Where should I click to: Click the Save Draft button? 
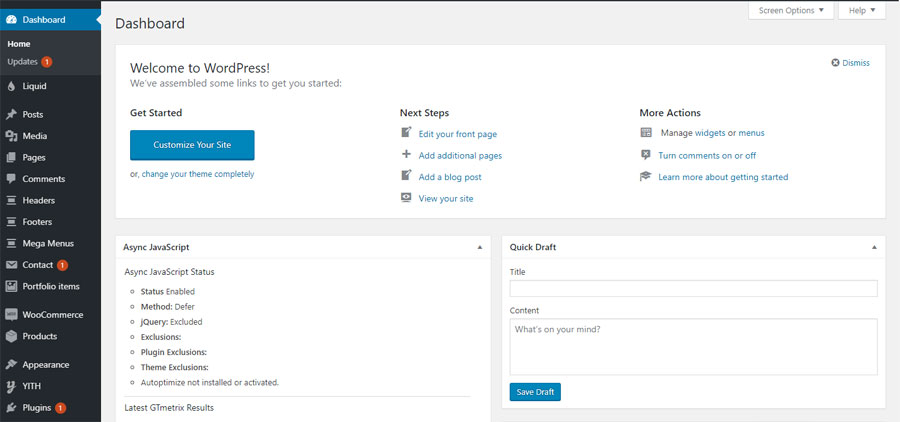535,392
